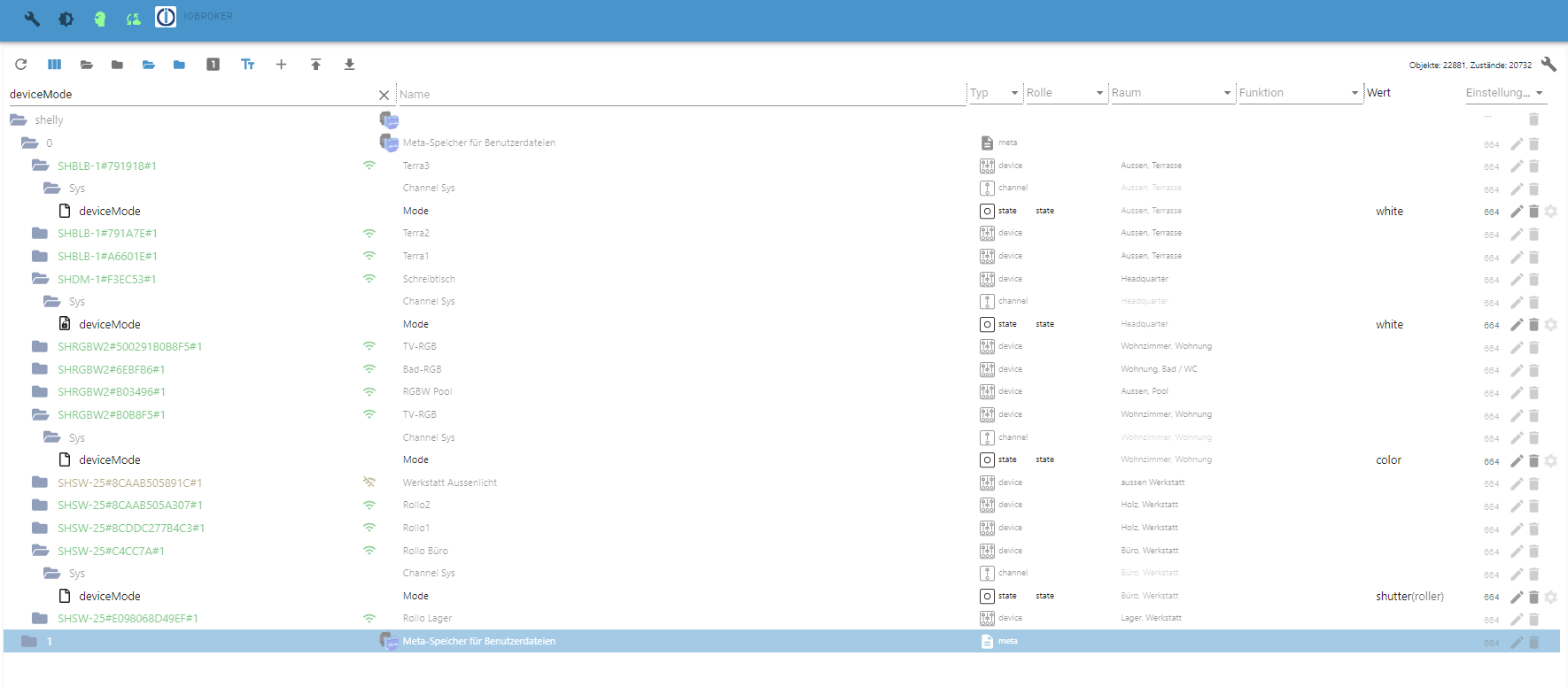Screen dimensions: 1568x687
Task: Clear the deviceMode ID filter
Action: 384,95
